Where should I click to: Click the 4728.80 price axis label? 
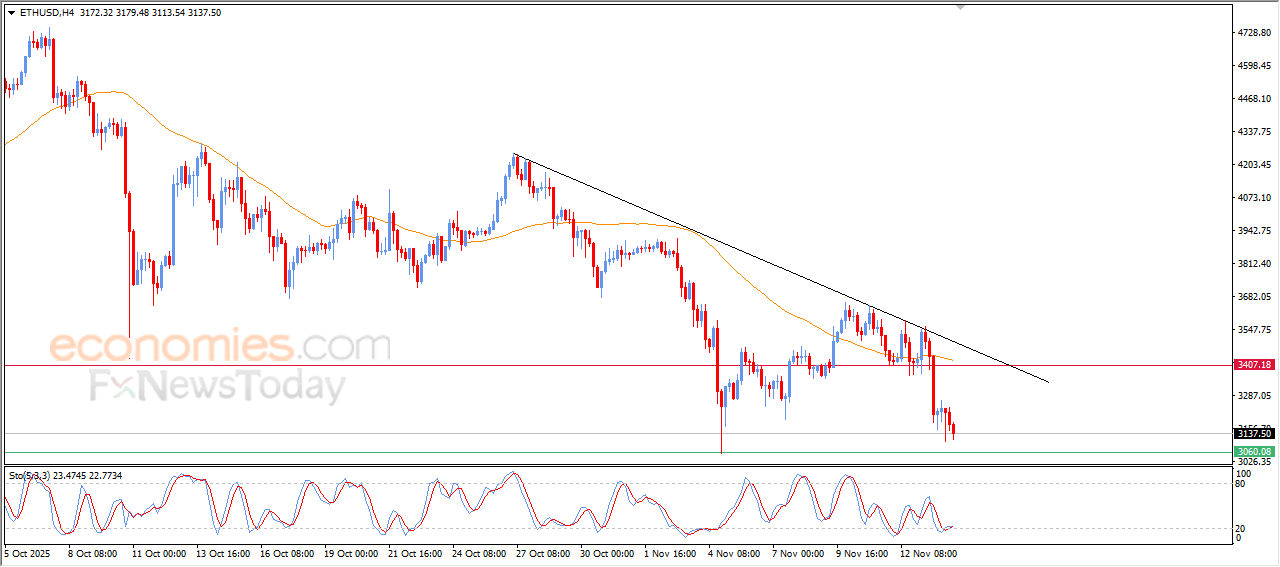coord(1254,33)
